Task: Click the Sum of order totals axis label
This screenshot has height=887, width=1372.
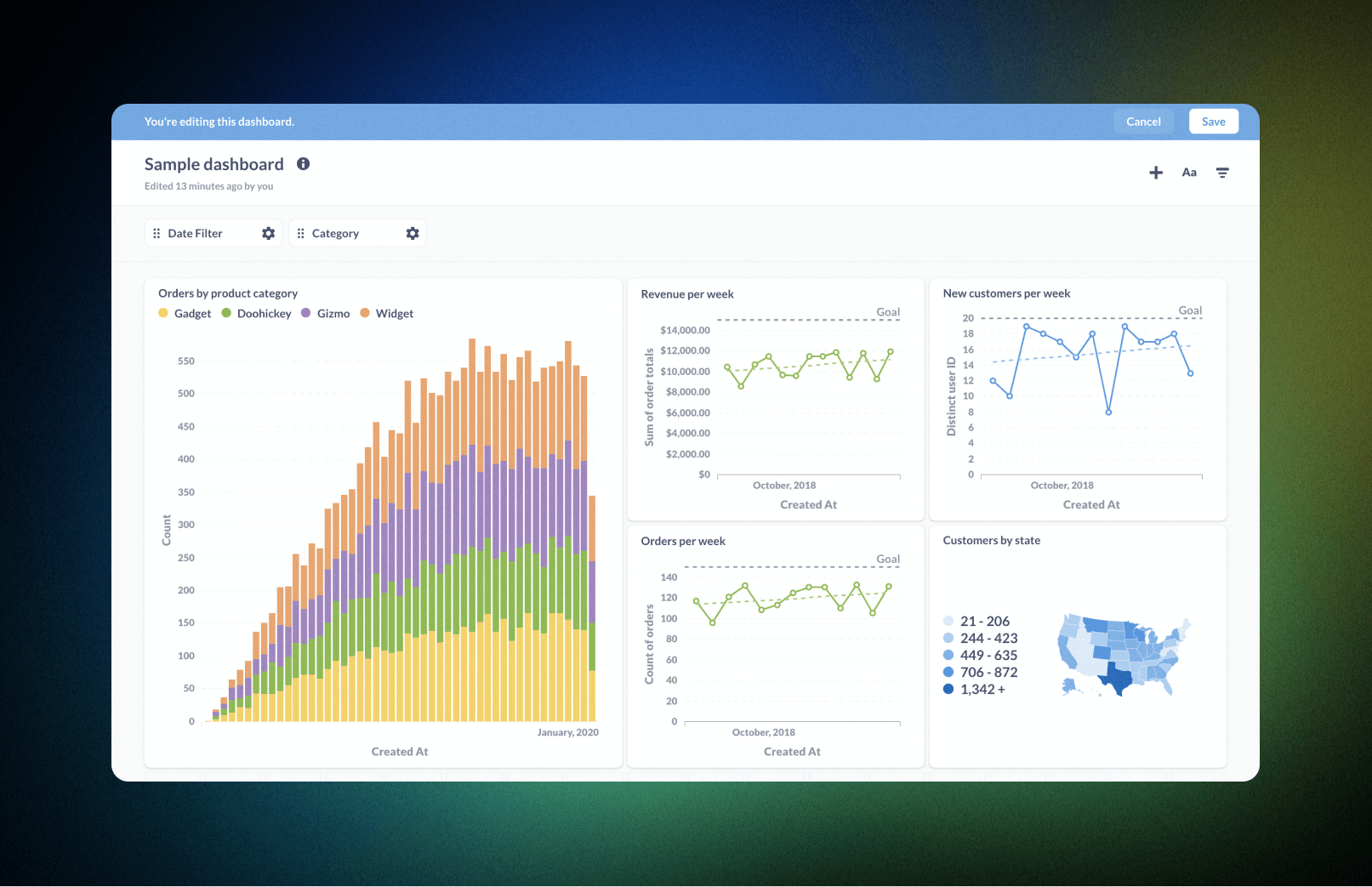Action: coord(650,397)
